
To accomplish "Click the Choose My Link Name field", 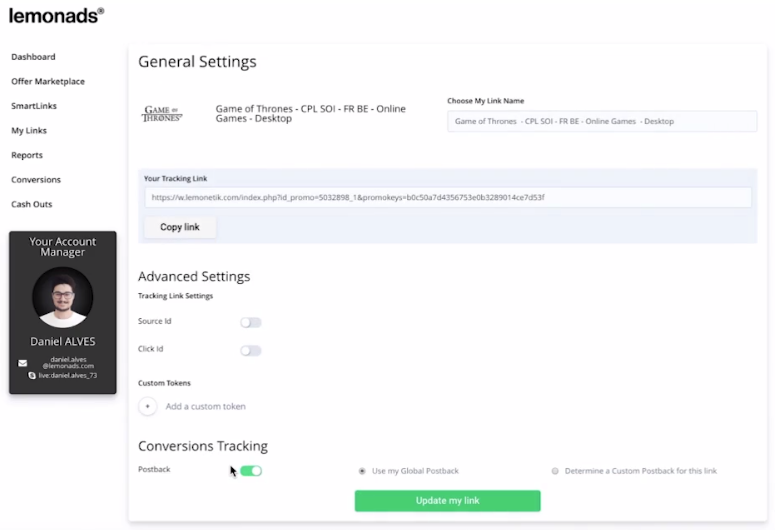I will pos(601,121).
